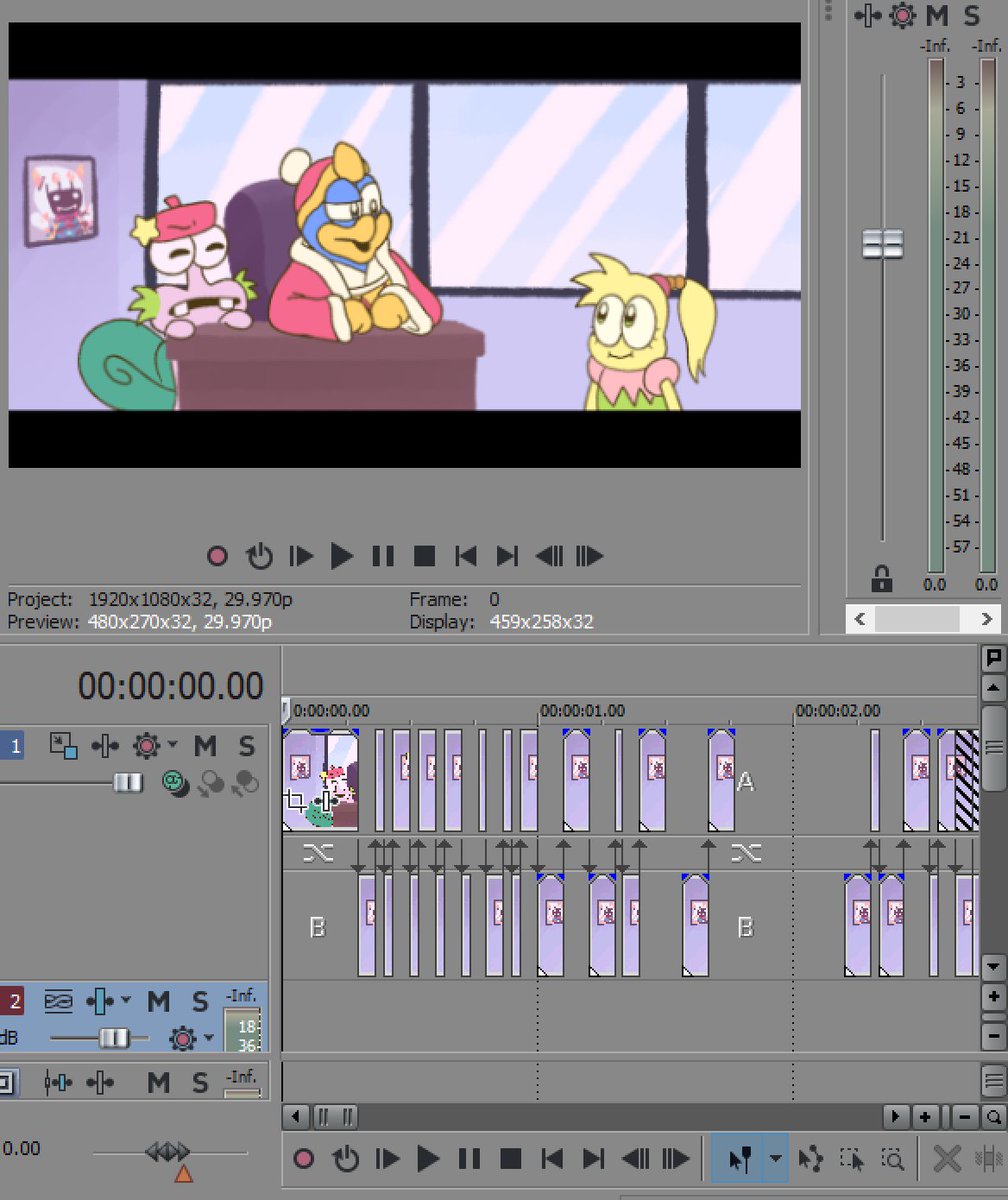Solo audio track 2
1008x1200 pixels.
pyautogui.click(x=200, y=1000)
